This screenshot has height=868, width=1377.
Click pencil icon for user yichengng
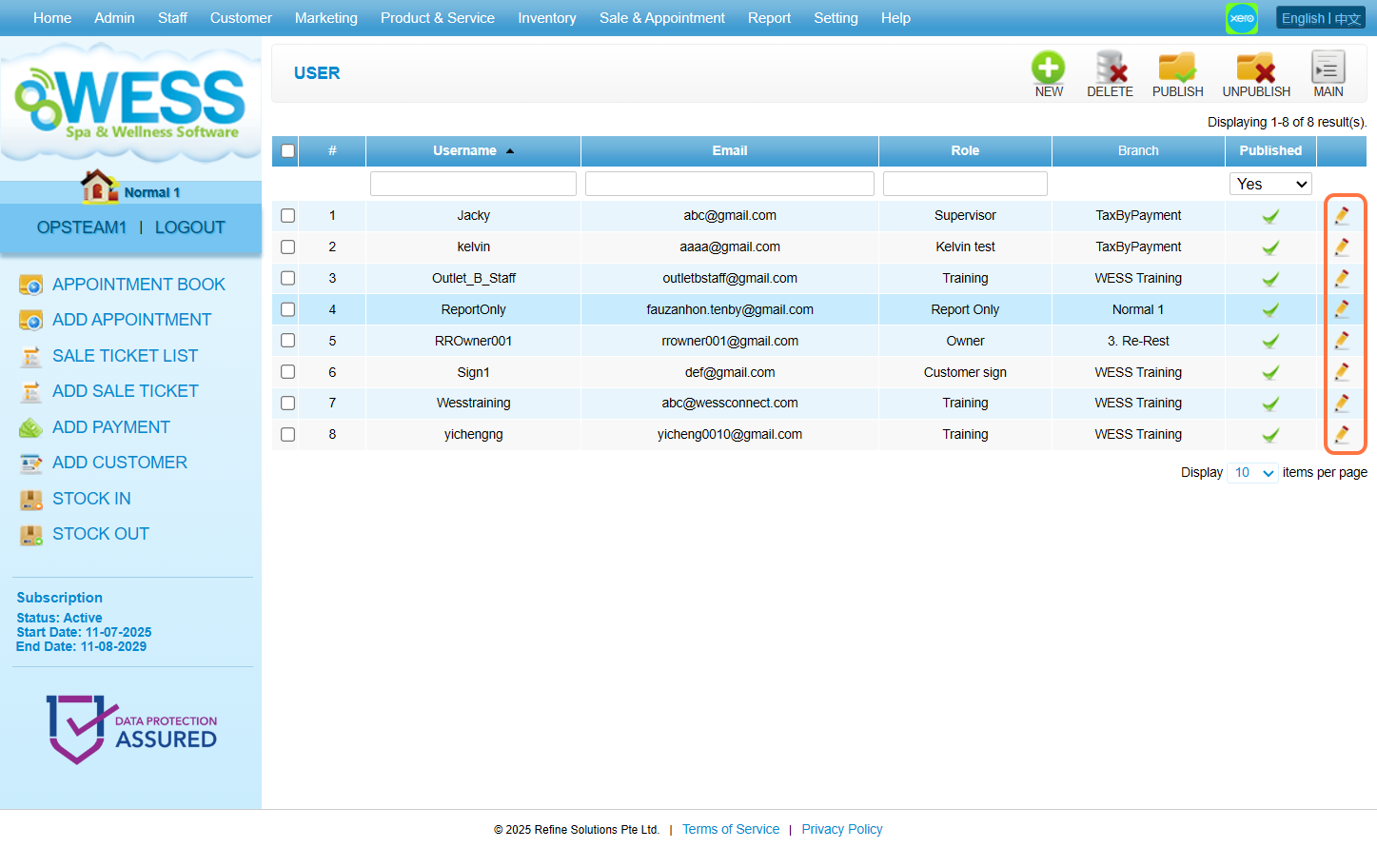pyautogui.click(x=1342, y=435)
